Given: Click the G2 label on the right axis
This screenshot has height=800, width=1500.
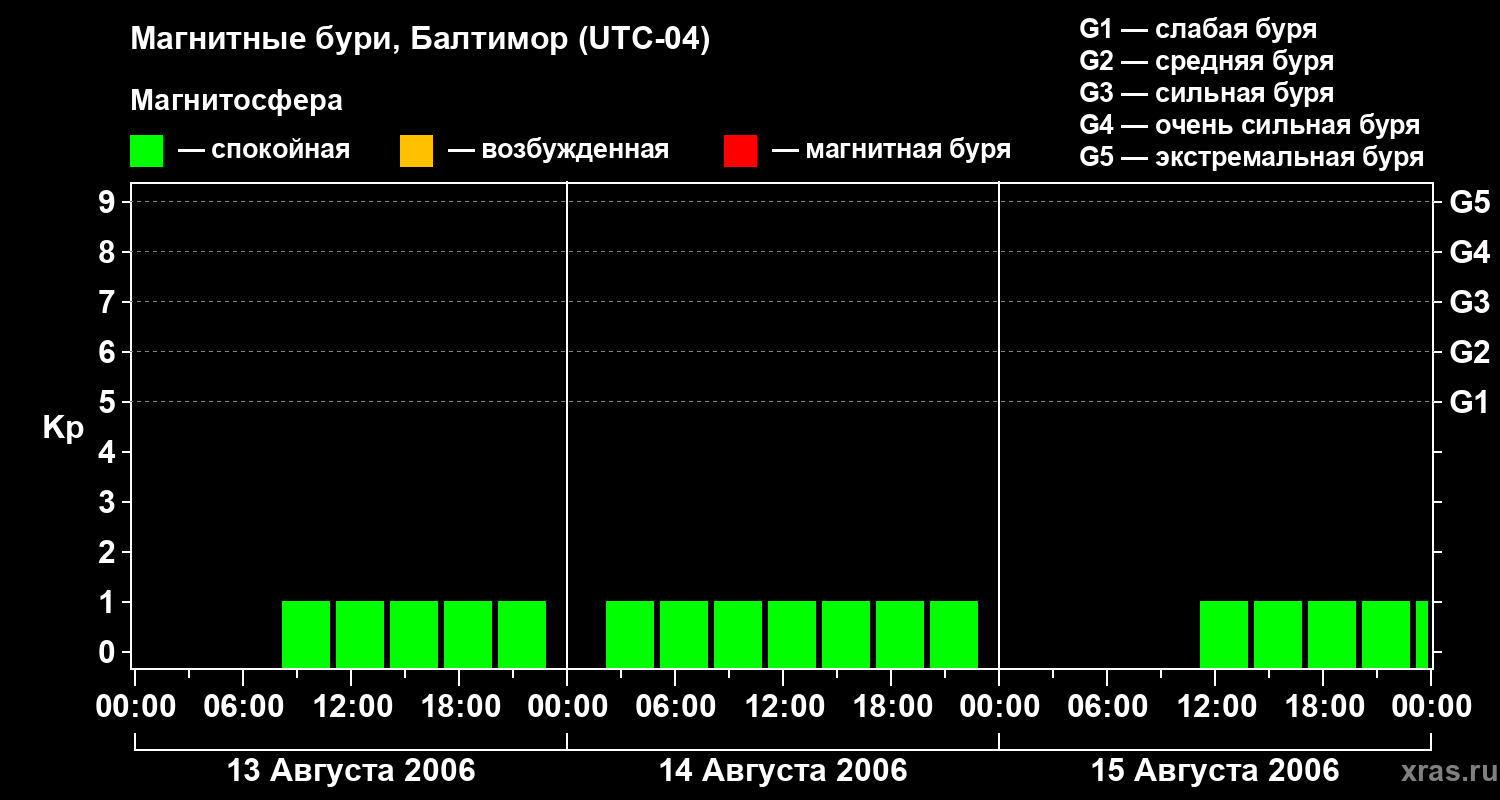Looking at the screenshot, I should pyautogui.click(x=1470, y=352).
